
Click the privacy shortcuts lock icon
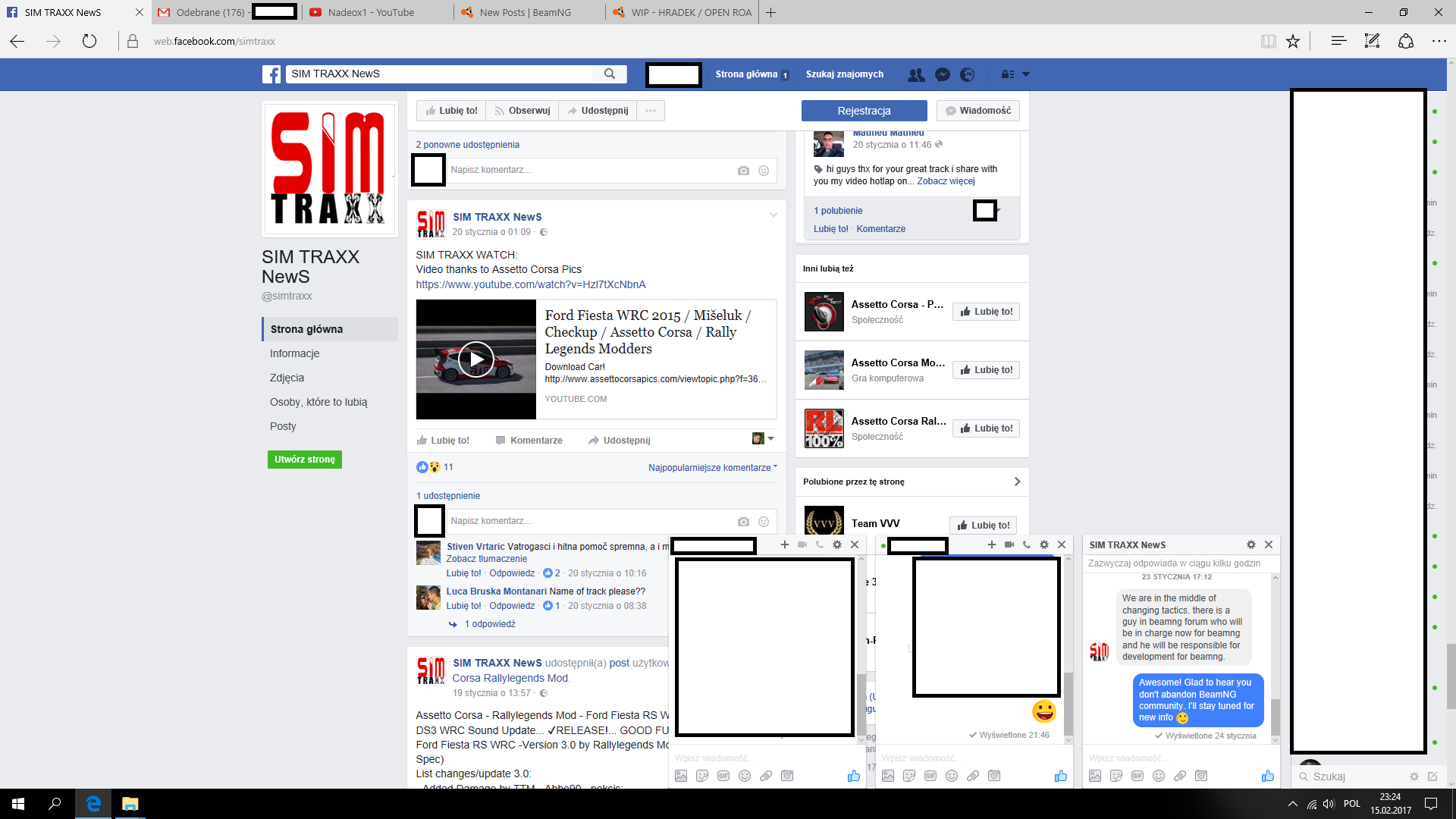tap(1007, 74)
